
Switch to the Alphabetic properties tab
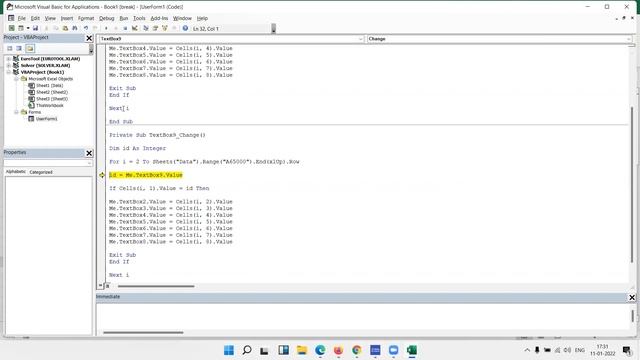click(x=16, y=172)
